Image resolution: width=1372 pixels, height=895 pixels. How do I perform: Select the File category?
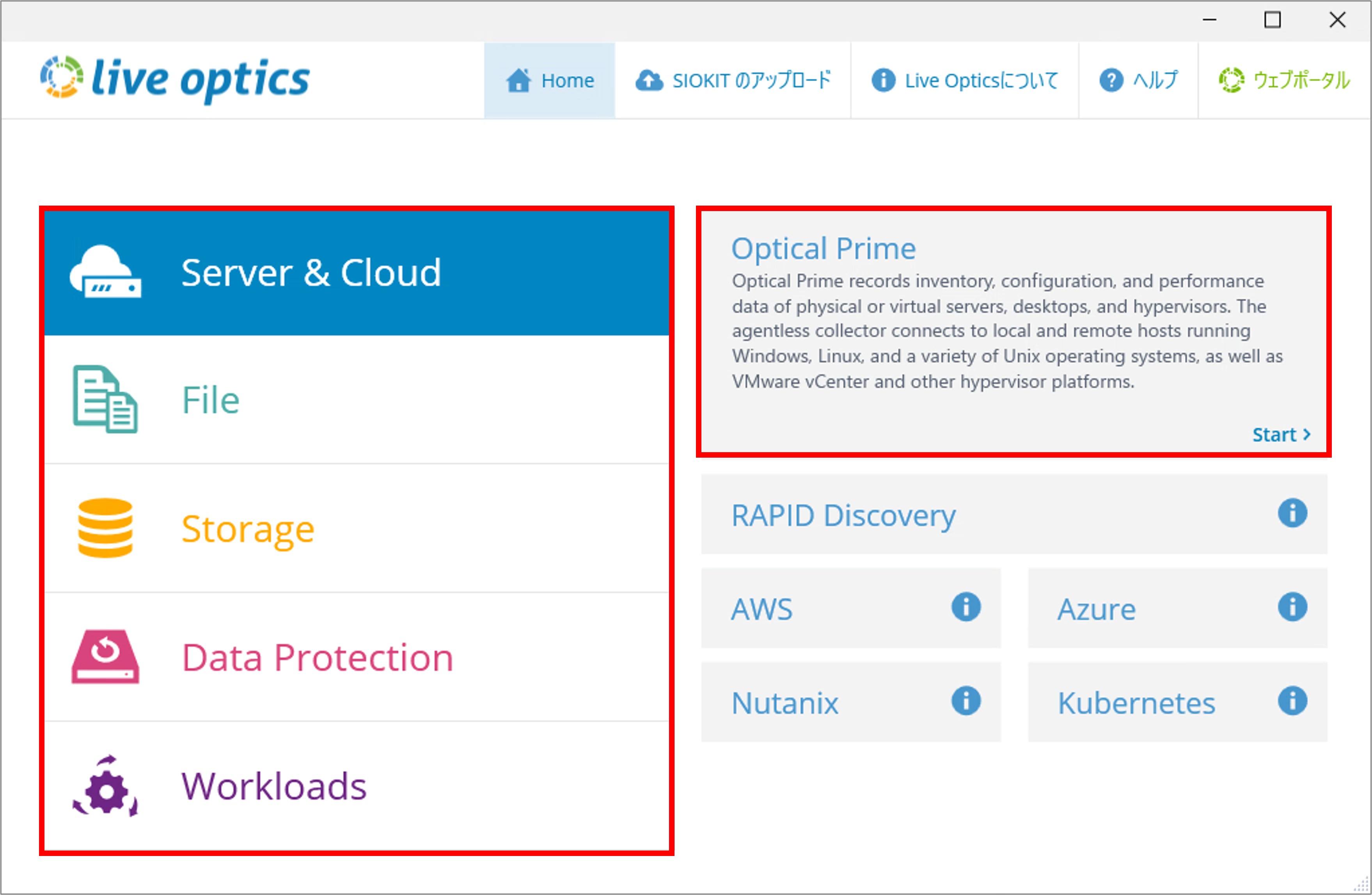pos(357,400)
